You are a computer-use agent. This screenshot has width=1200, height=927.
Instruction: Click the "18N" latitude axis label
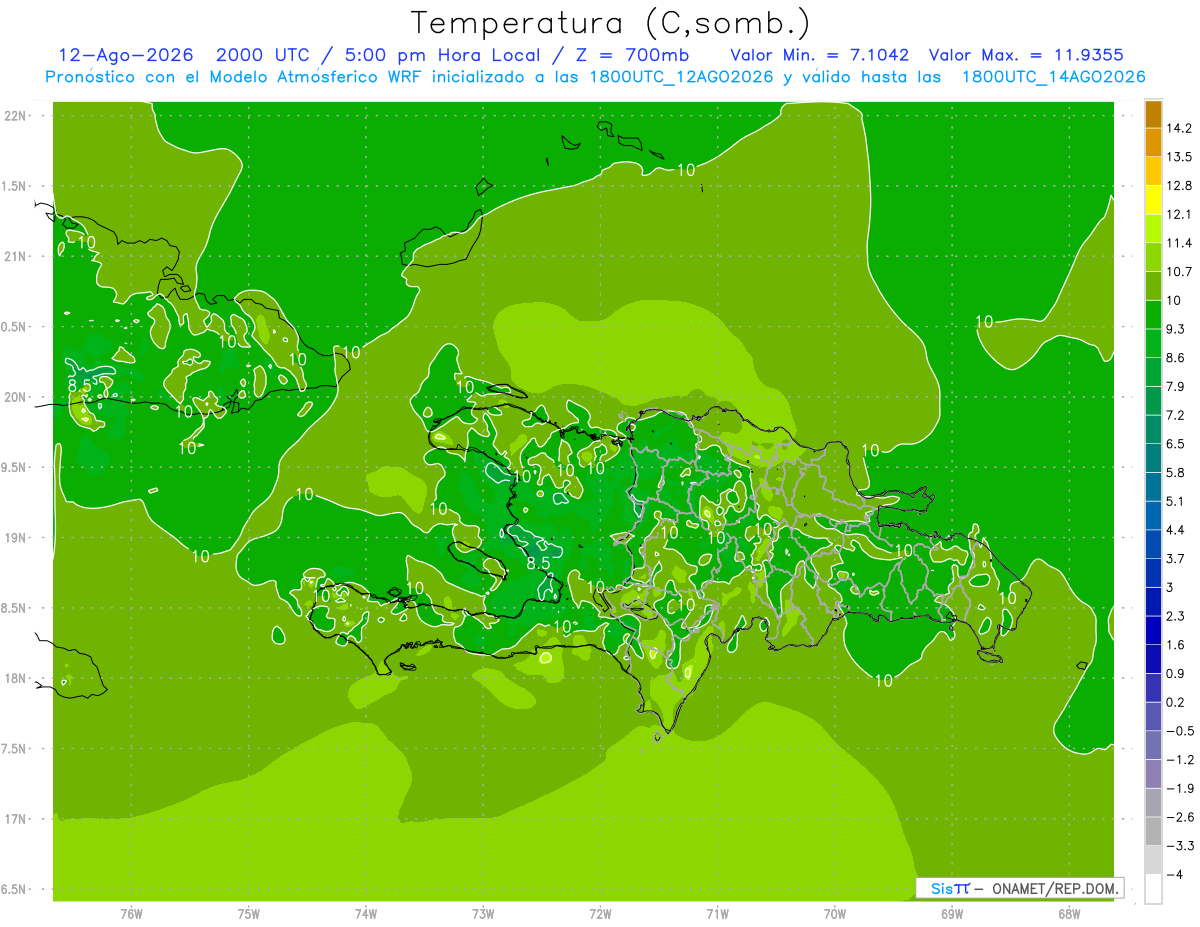(15, 679)
